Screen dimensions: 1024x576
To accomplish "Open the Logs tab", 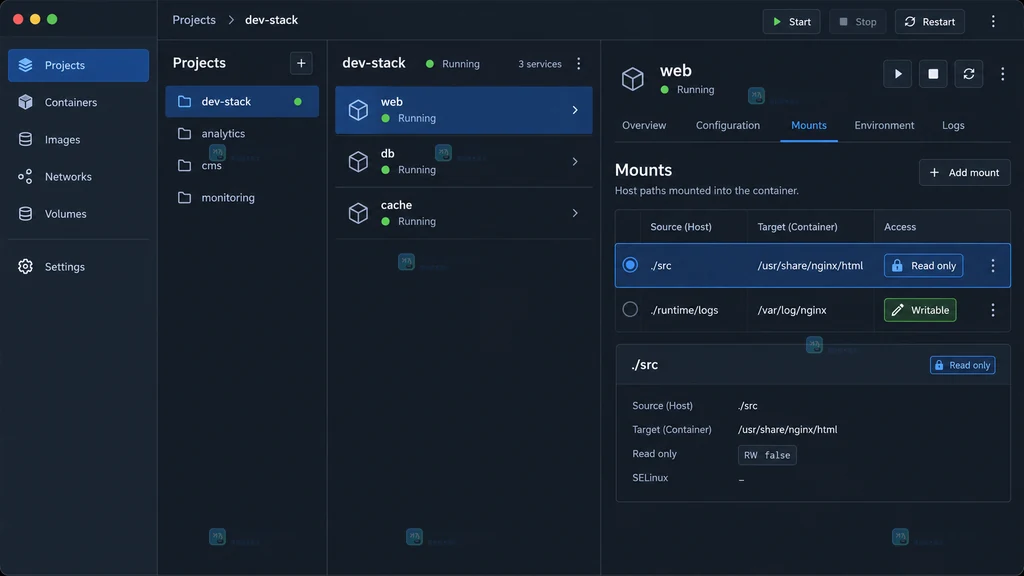I will pos(953,125).
